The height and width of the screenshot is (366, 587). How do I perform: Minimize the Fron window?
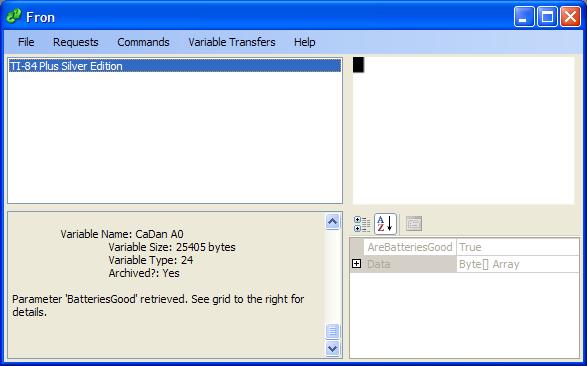coord(524,17)
